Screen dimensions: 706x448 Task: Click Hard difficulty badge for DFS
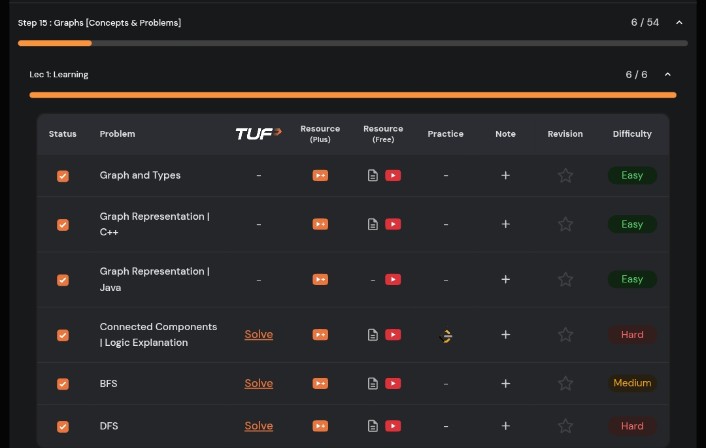click(x=632, y=425)
